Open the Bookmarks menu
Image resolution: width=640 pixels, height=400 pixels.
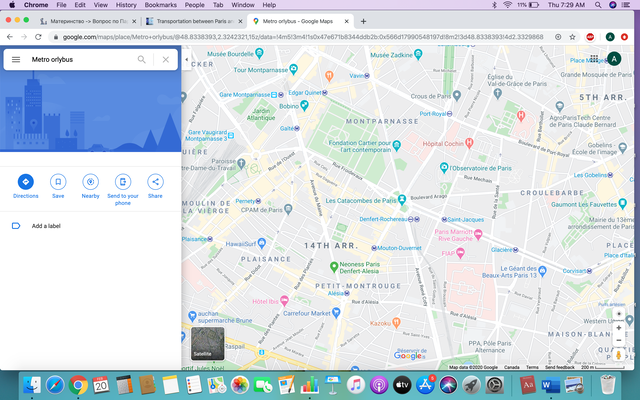(161, 5)
